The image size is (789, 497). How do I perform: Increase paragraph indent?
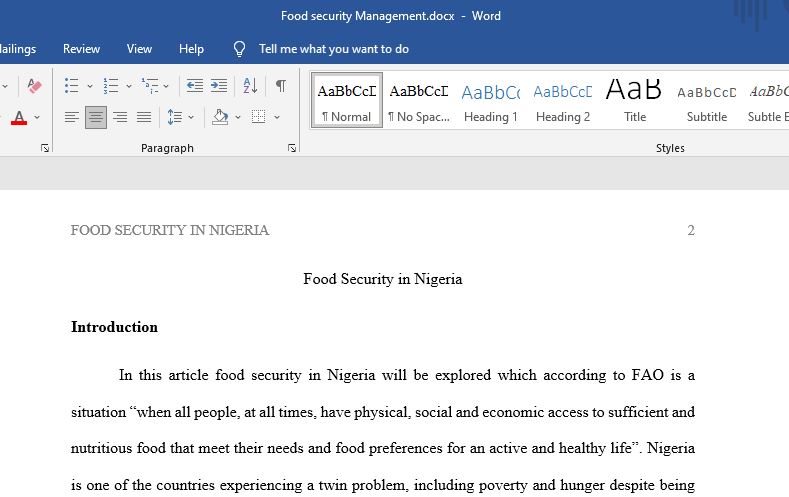219,86
